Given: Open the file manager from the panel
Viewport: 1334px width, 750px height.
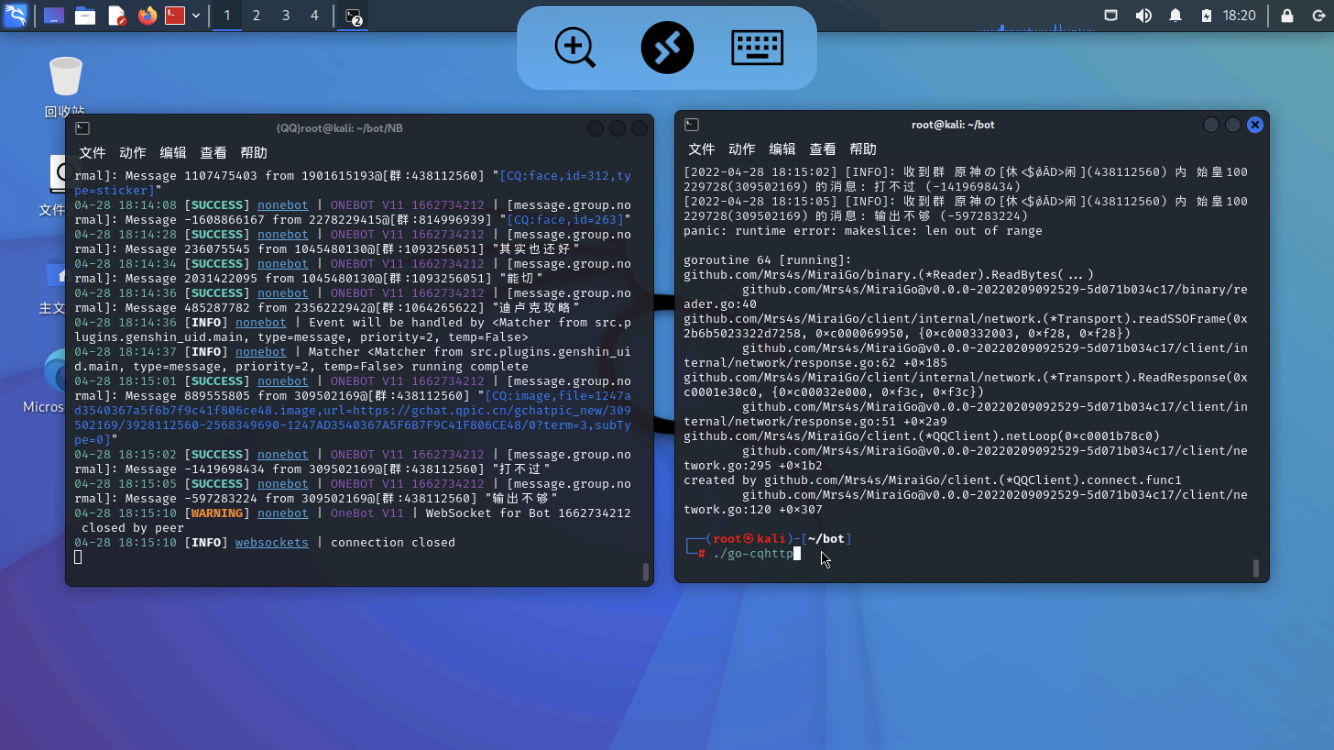Looking at the screenshot, I should click(x=85, y=16).
